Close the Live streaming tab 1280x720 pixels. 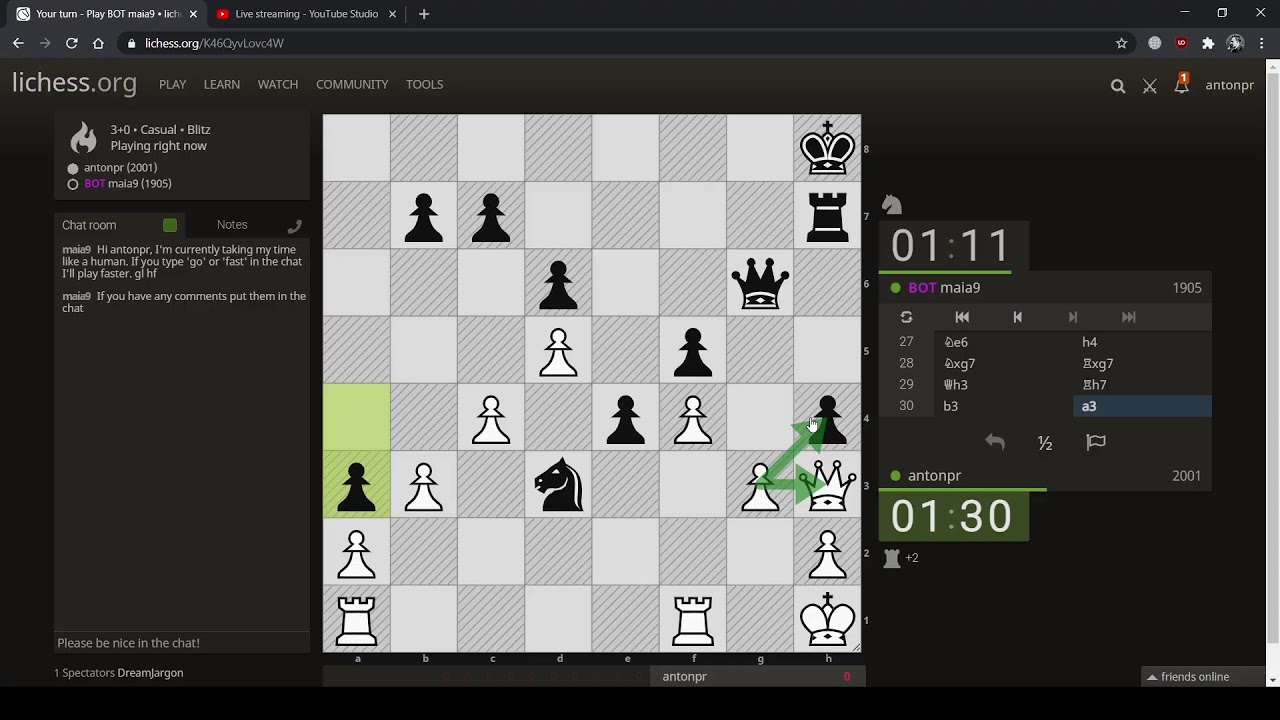click(393, 14)
